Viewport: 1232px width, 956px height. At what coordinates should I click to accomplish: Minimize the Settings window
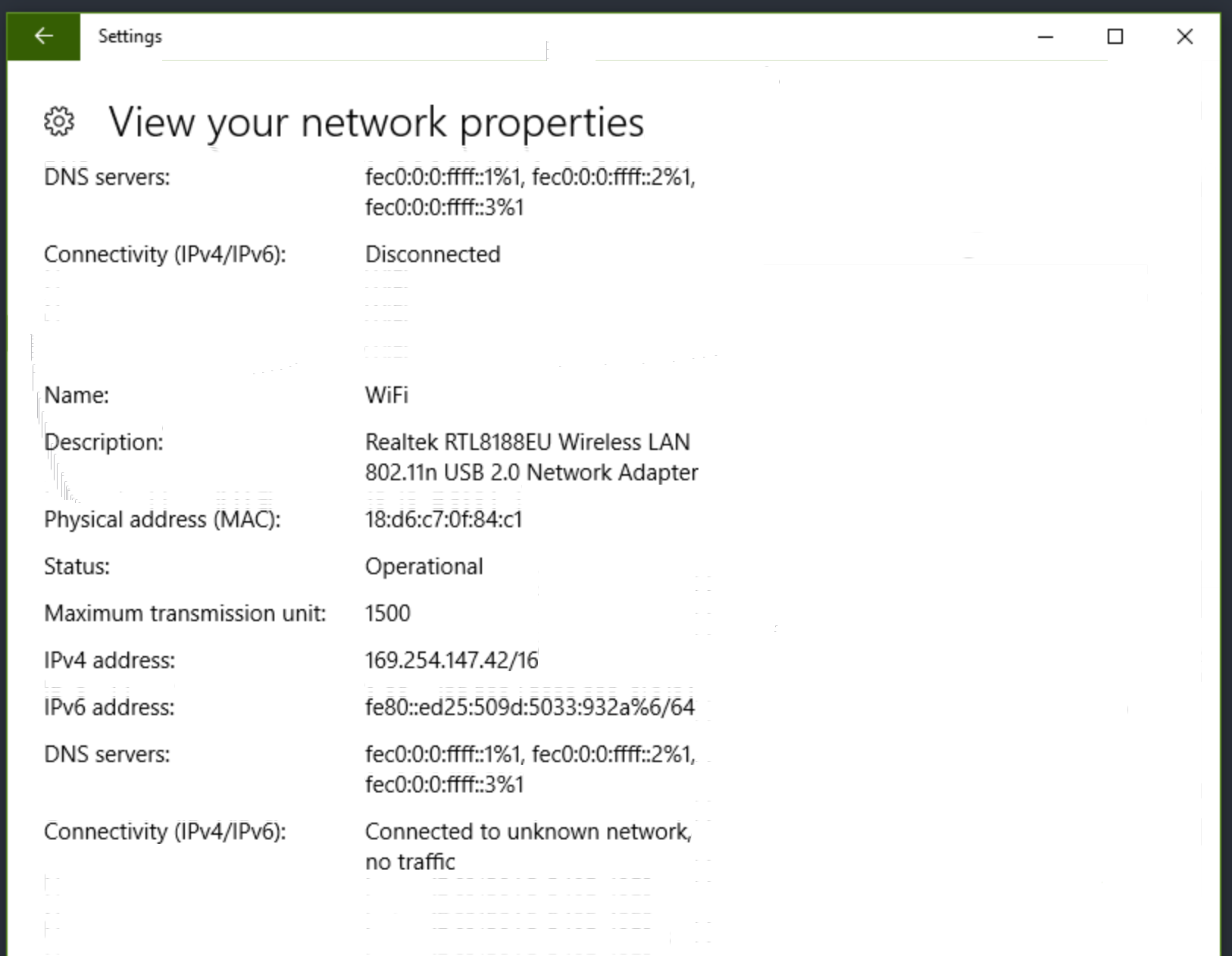pos(1046,36)
